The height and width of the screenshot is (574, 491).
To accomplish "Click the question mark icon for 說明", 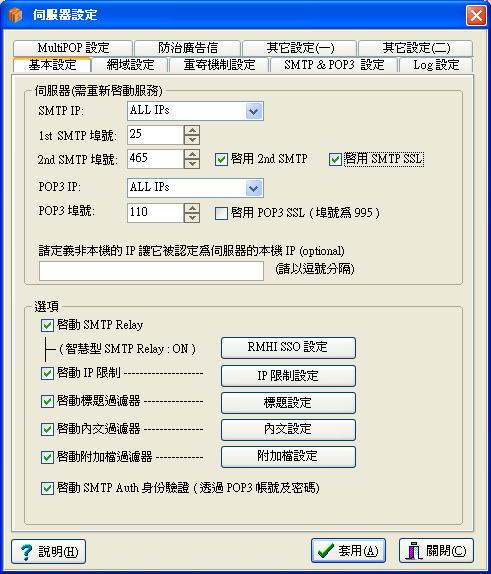I will pyautogui.click(x=26, y=552).
